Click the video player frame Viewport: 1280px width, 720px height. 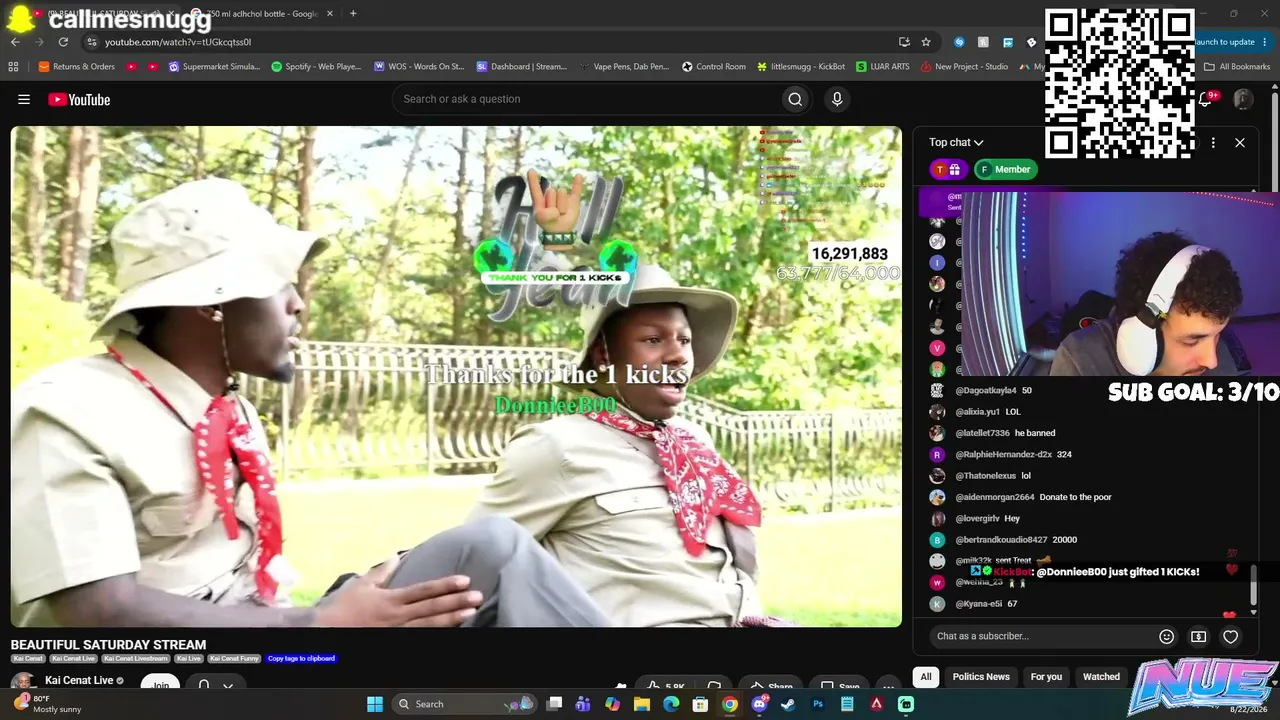tap(456, 377)
